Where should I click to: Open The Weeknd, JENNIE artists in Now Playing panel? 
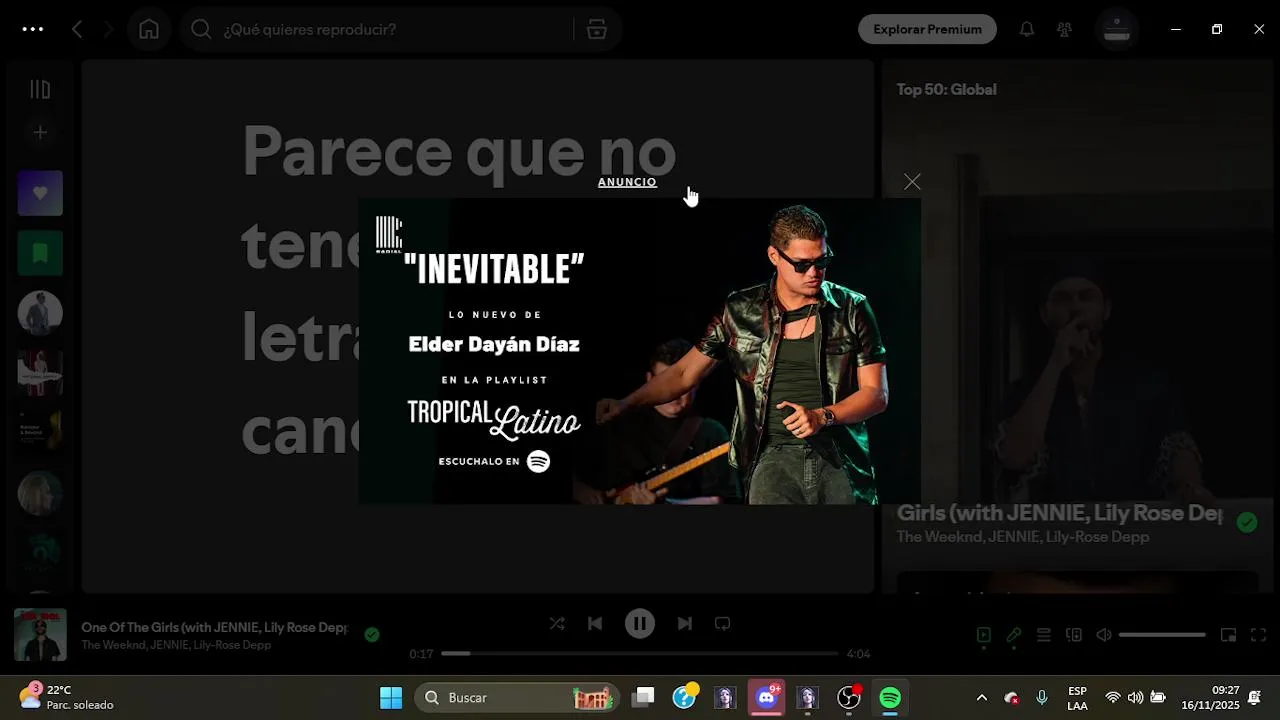[1023, 537]
